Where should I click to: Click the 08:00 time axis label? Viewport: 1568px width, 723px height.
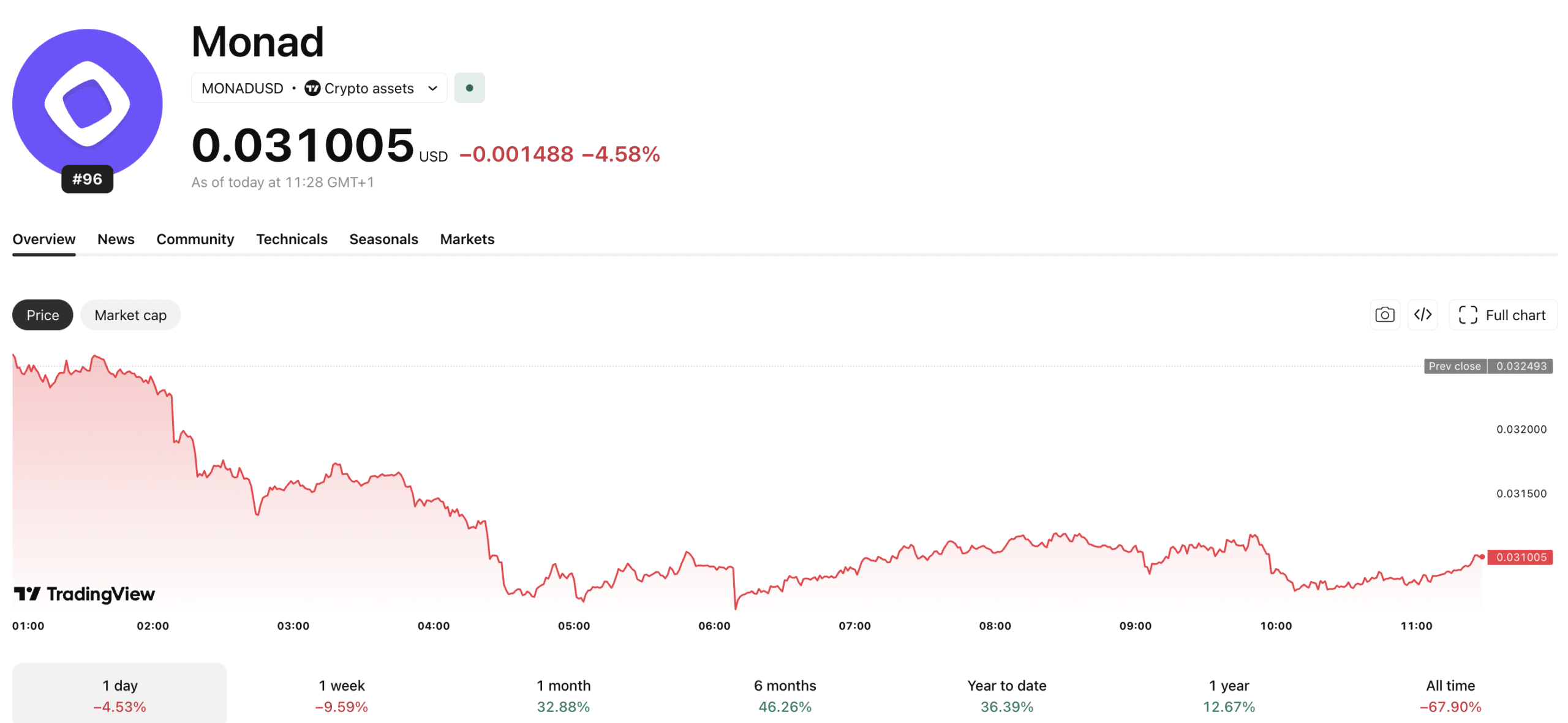pyautogui.click(x=995, y=626)
